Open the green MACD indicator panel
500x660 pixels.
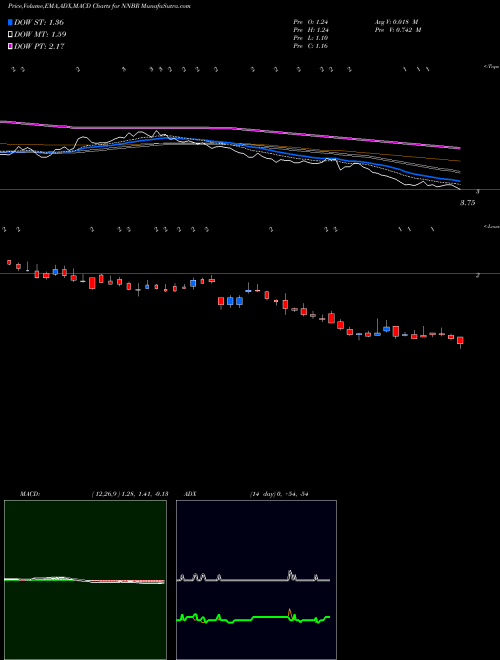85,580
